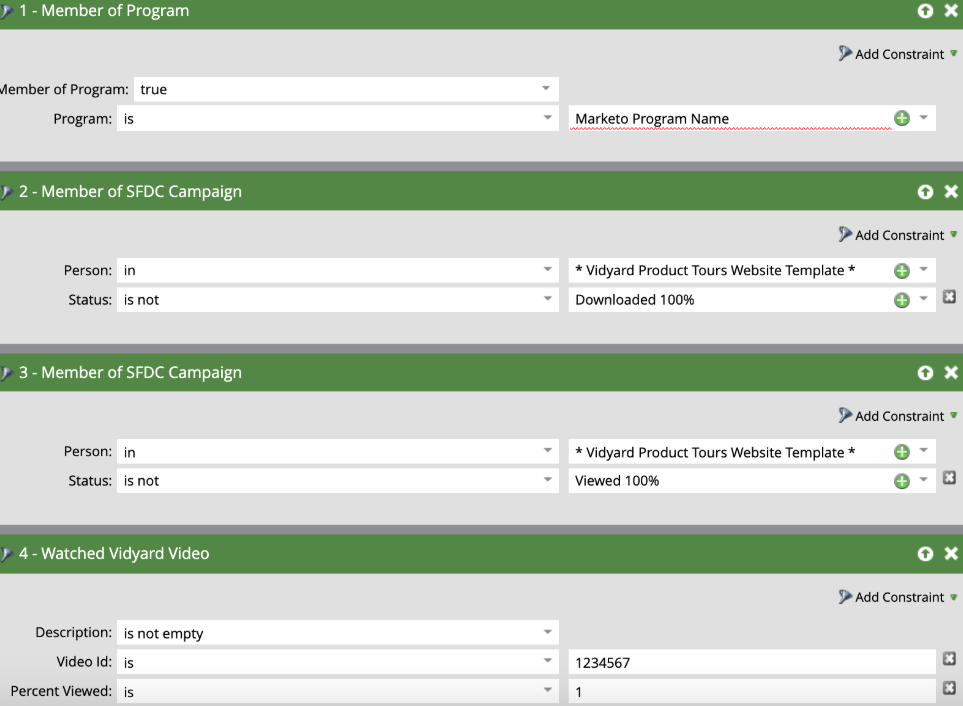Image resolution: width=963 pixels, height=706 pixels.
Task: Open filter 3 Person 'in' operator dropdown
Action: pos(547,451)
